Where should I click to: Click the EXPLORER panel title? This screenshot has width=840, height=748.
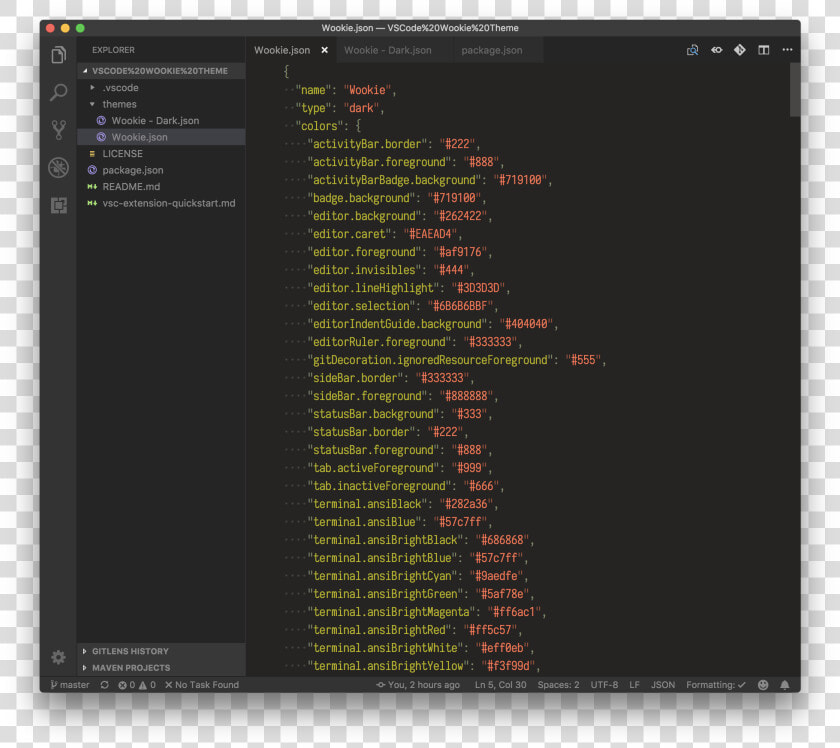pos(113,50)
